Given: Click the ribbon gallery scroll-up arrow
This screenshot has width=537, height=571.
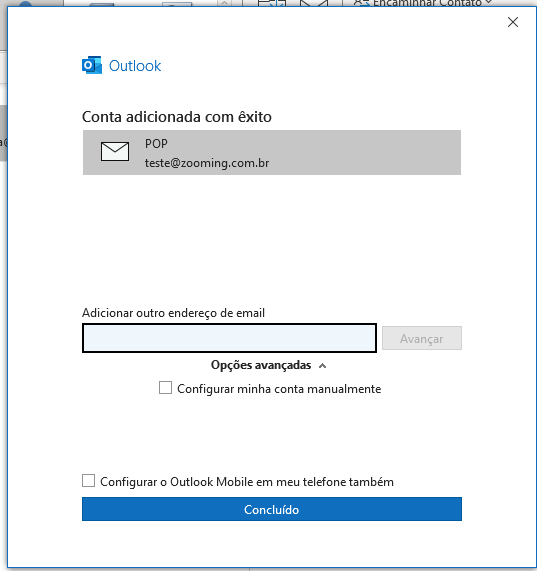Looking at the screenshot, I should pos(225,3).
